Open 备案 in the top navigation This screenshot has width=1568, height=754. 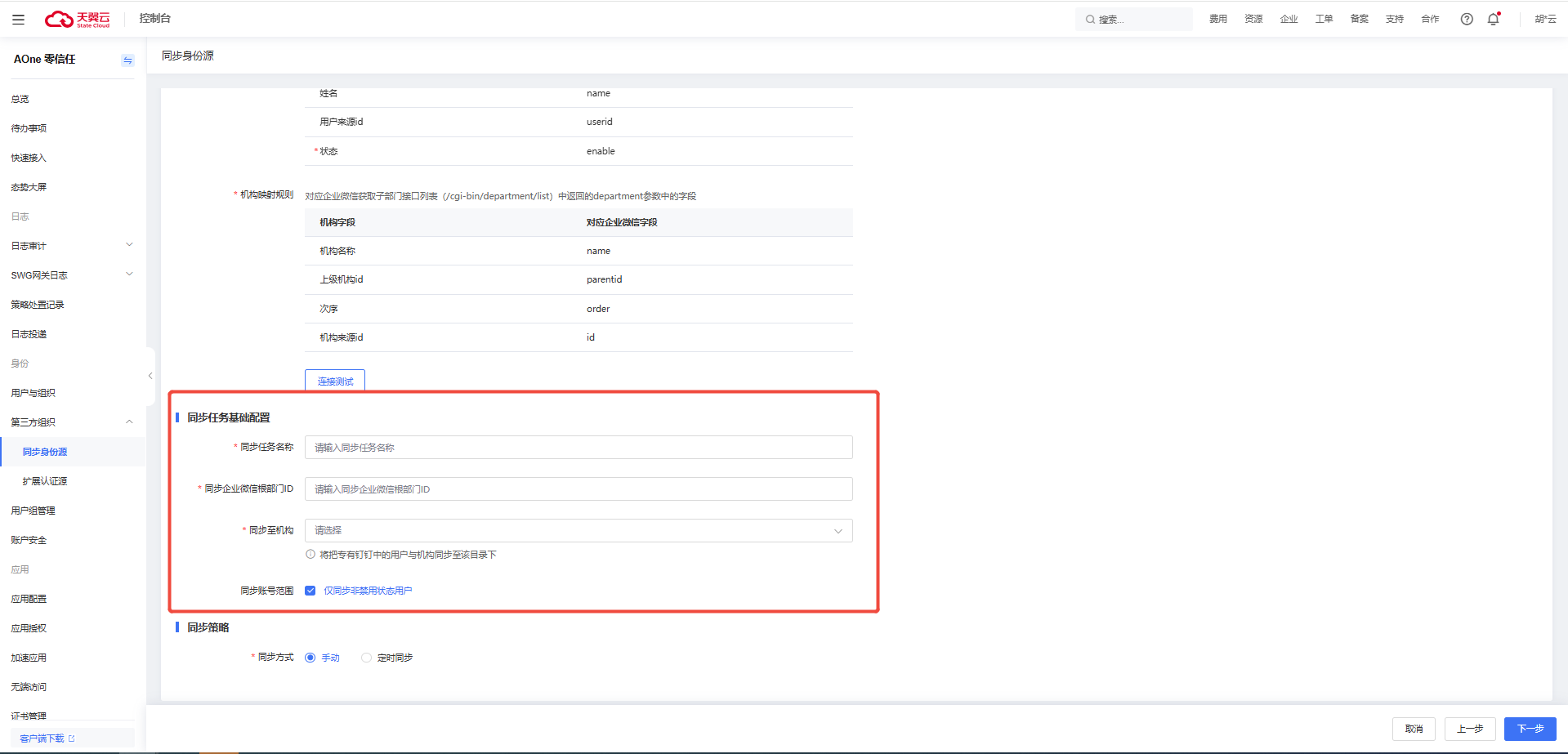tap(1359, 19)
